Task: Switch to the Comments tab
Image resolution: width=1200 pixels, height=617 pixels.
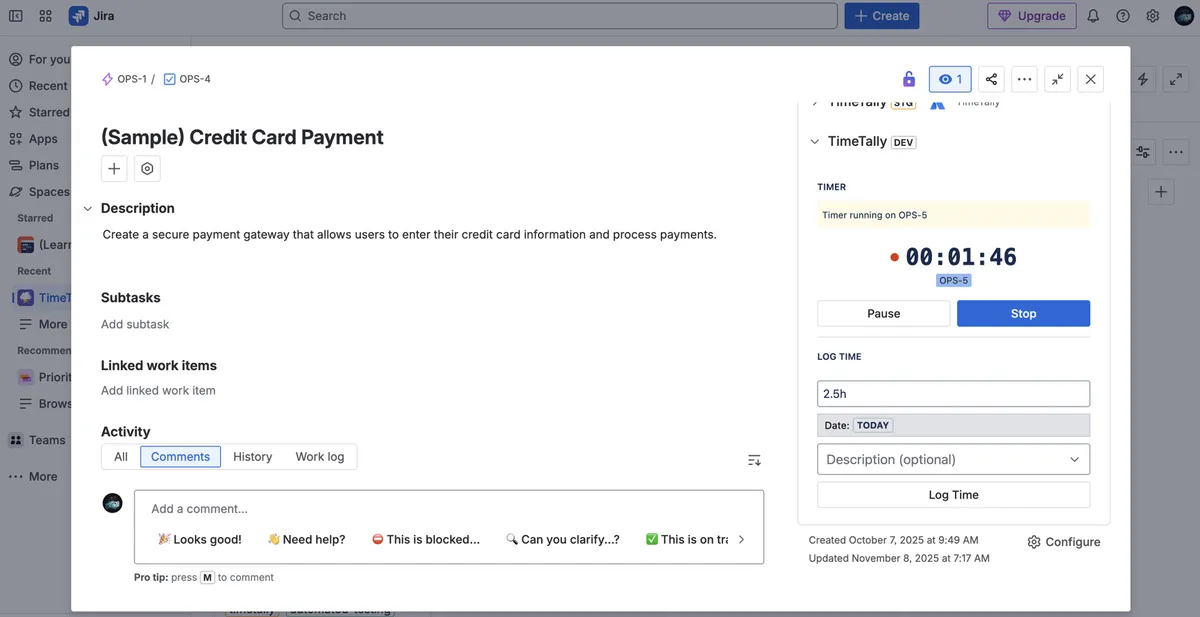Action: (180, 457)
